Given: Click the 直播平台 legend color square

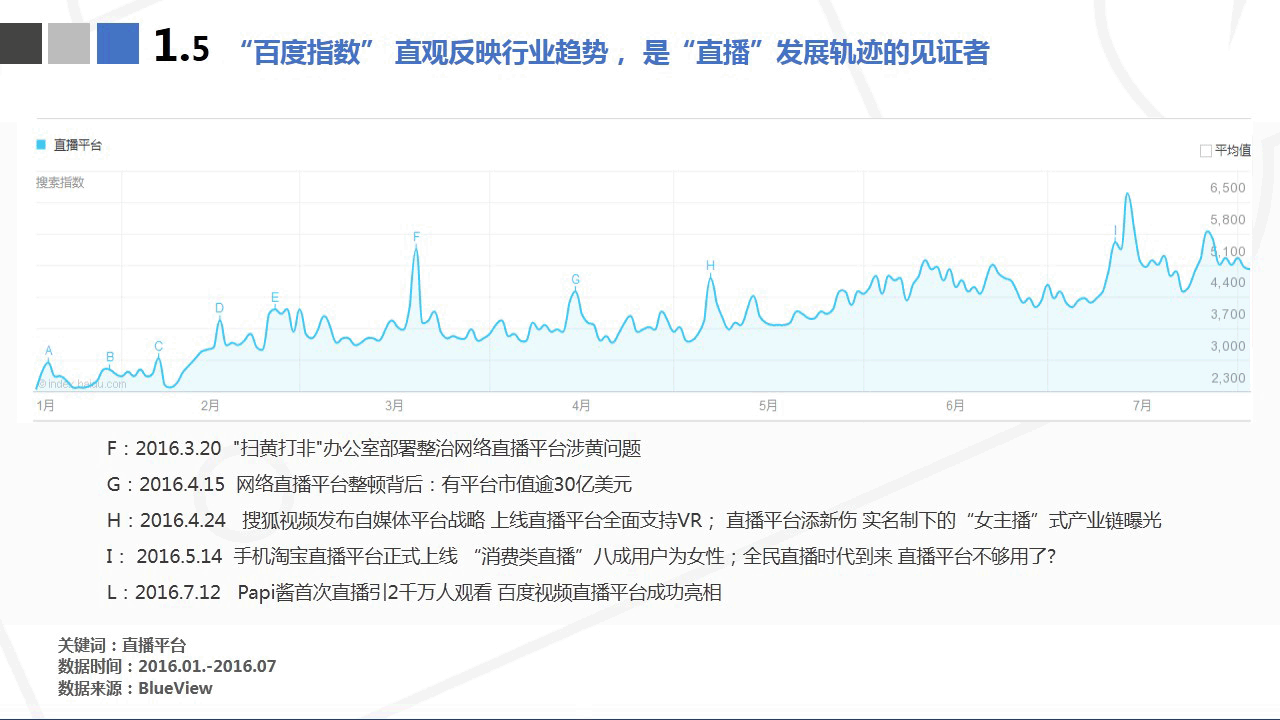Looking at the screenshot, I should pos(41,145).
